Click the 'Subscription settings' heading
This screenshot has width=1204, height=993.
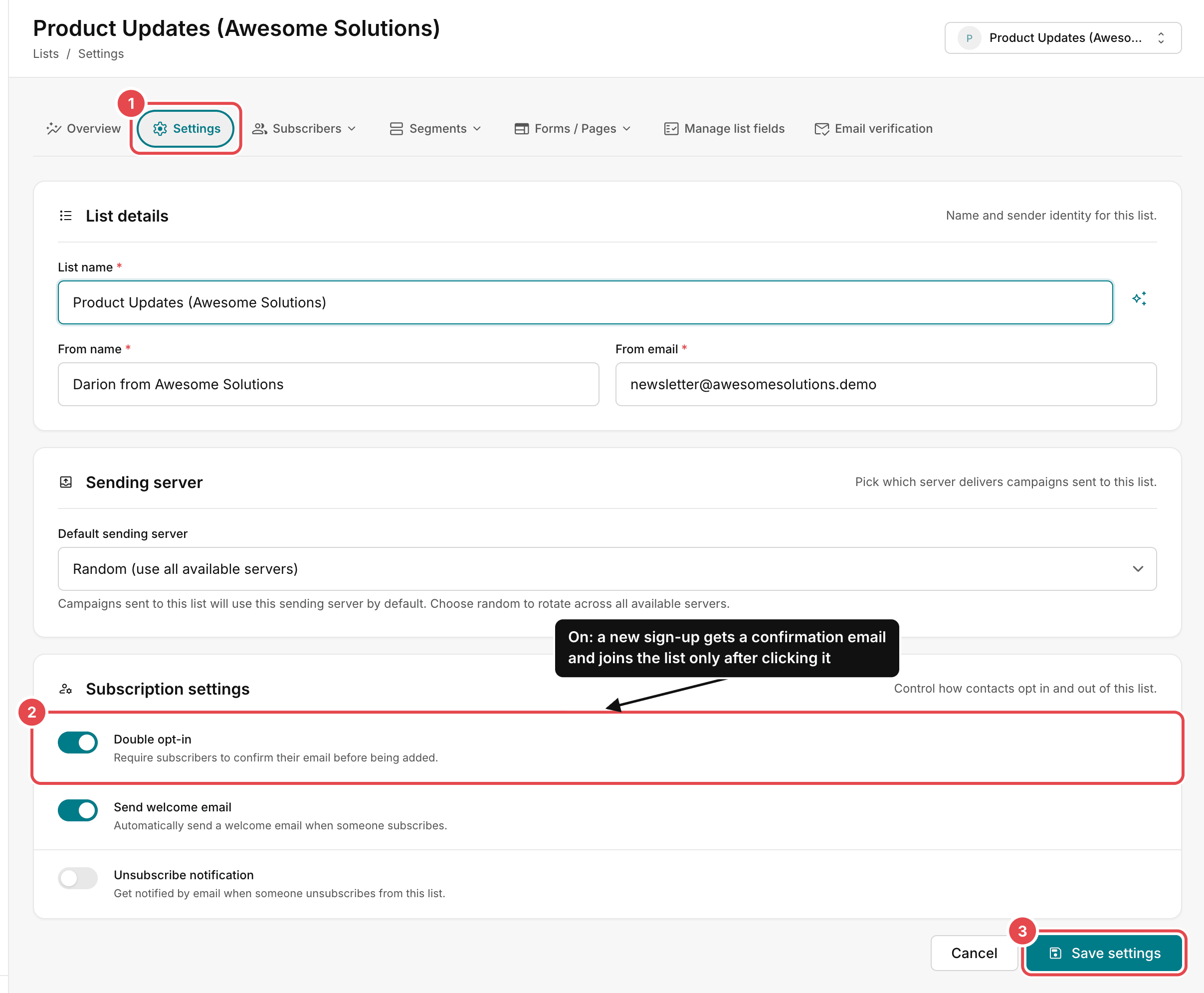click(x=168, y=689)
